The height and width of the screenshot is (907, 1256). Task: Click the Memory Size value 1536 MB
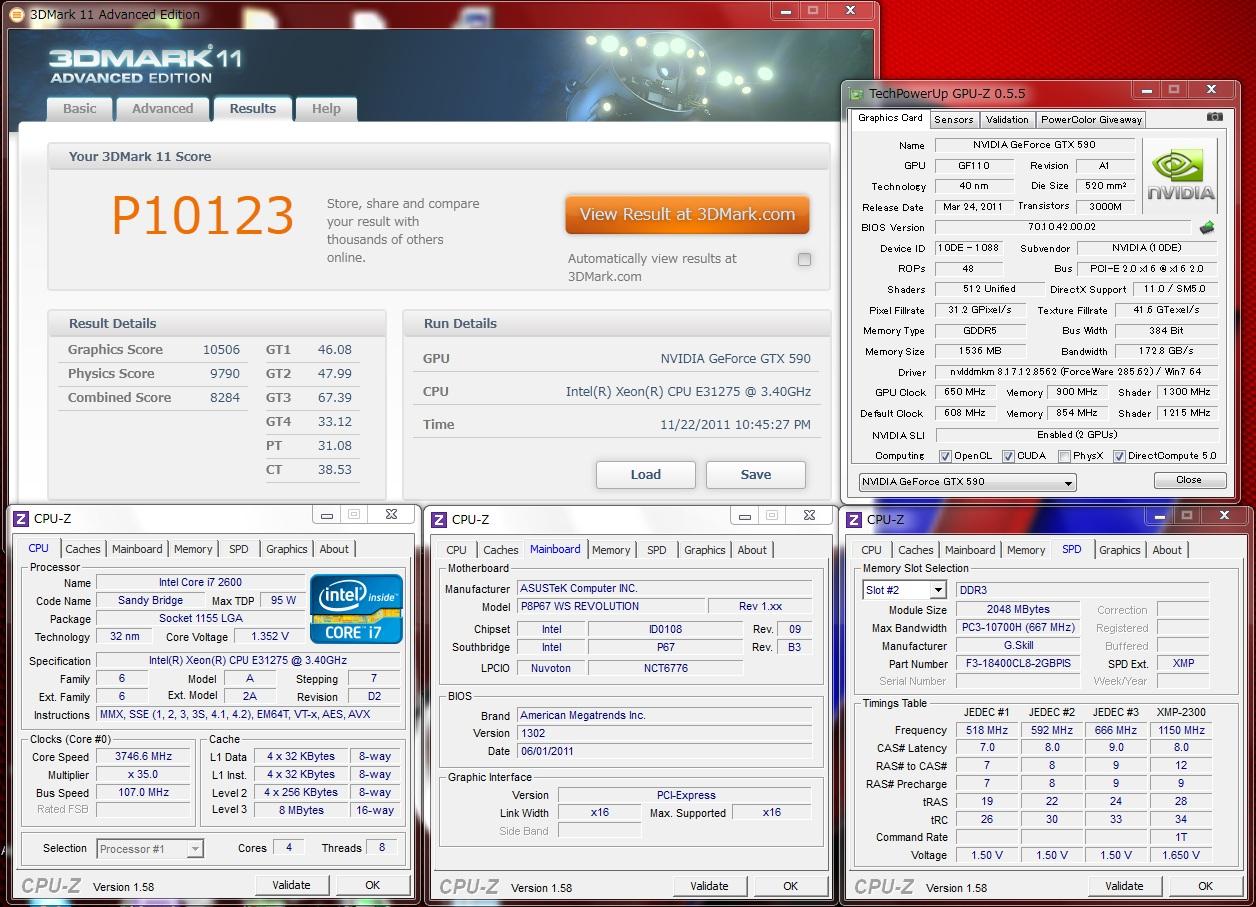pos(981,352)
